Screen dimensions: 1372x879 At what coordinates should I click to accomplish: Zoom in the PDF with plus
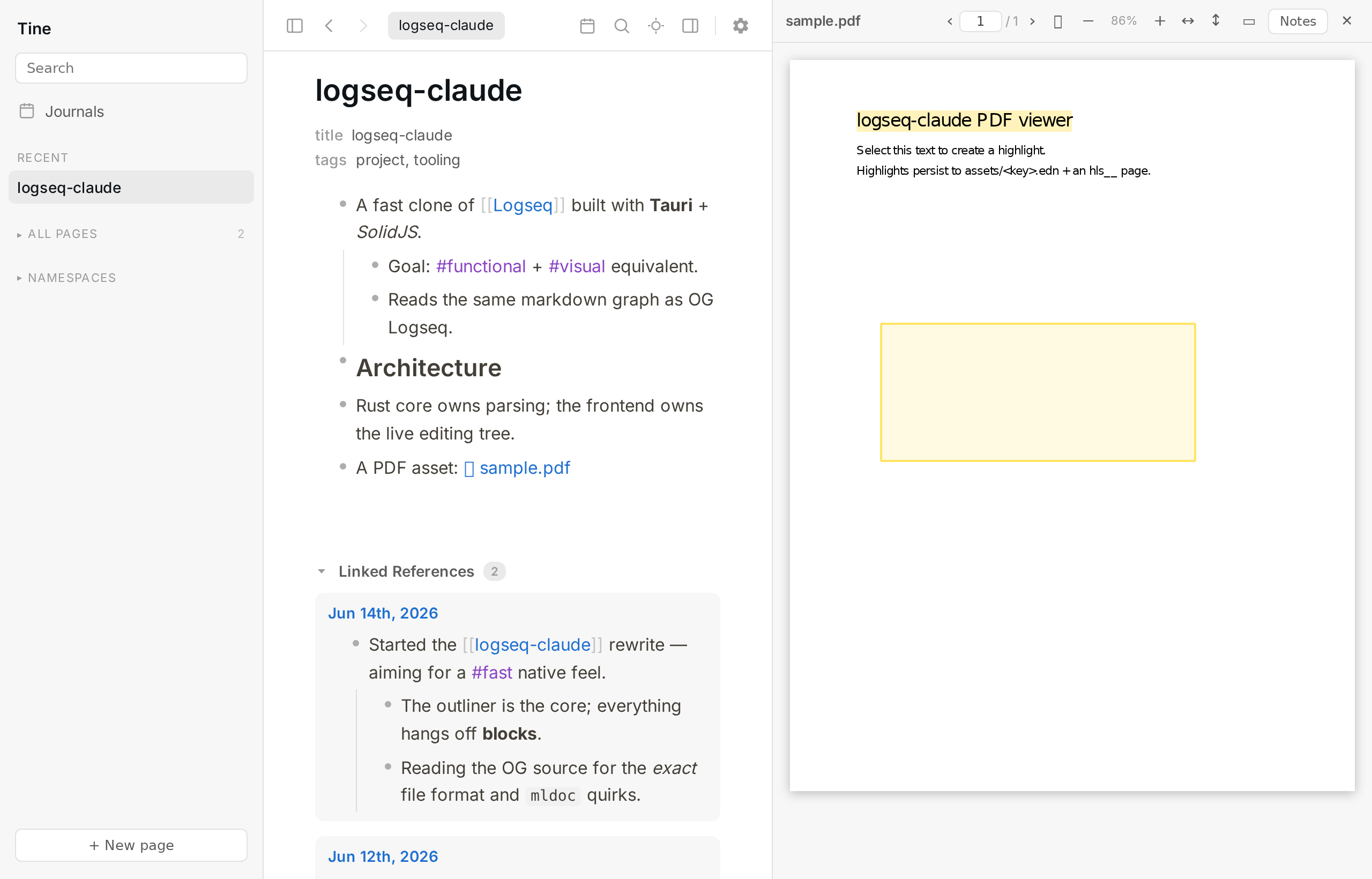(x=1160, y=21)
